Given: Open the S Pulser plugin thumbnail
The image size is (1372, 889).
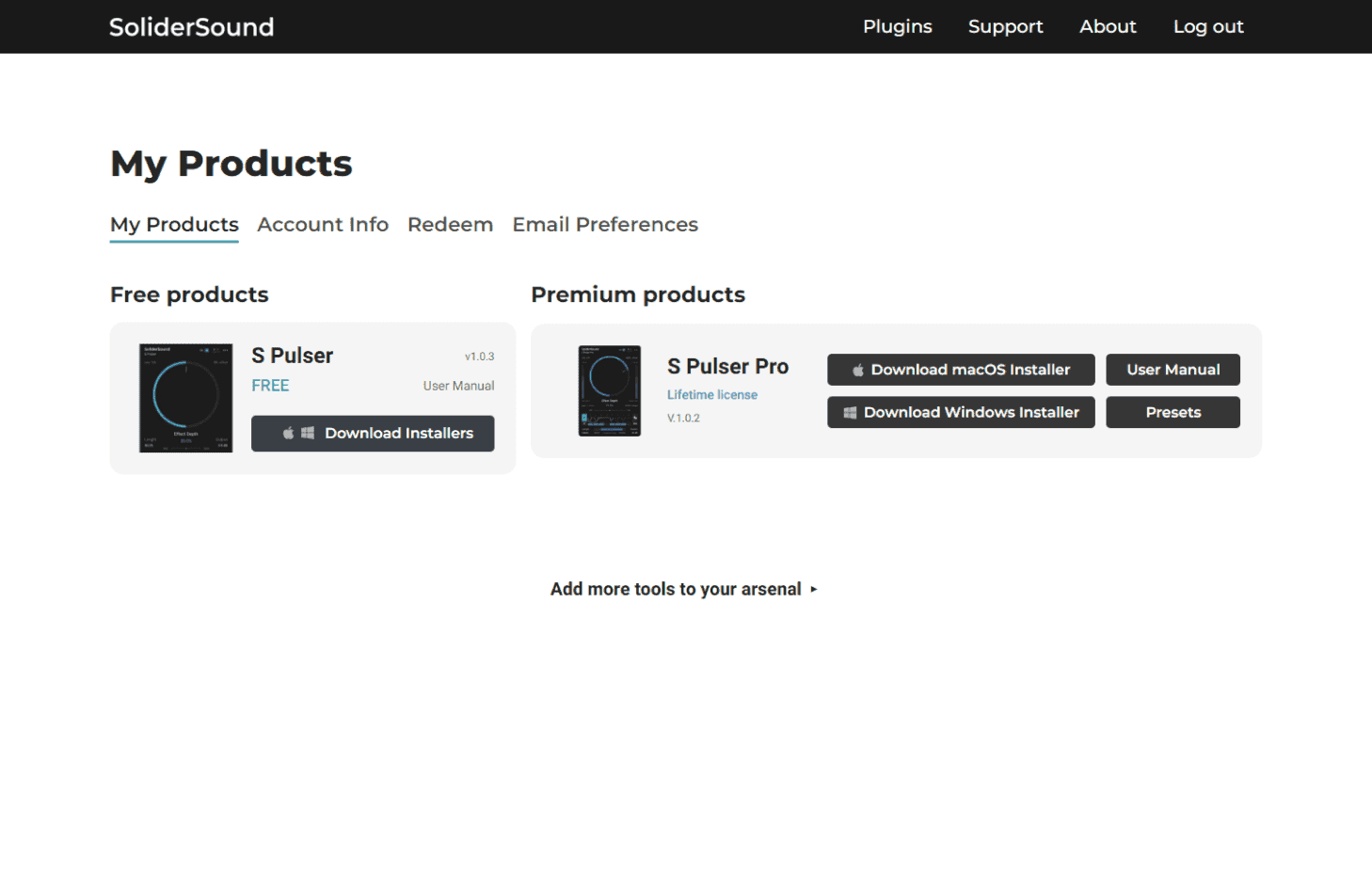Looking at the screenshot, I should [186, 398].
